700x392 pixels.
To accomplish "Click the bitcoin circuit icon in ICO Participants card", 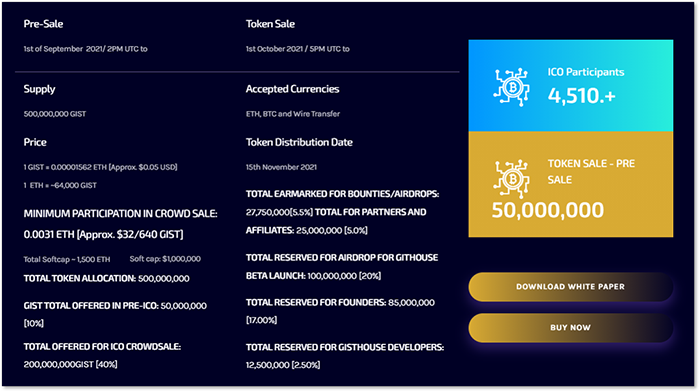I will click(x=511, y=87).
